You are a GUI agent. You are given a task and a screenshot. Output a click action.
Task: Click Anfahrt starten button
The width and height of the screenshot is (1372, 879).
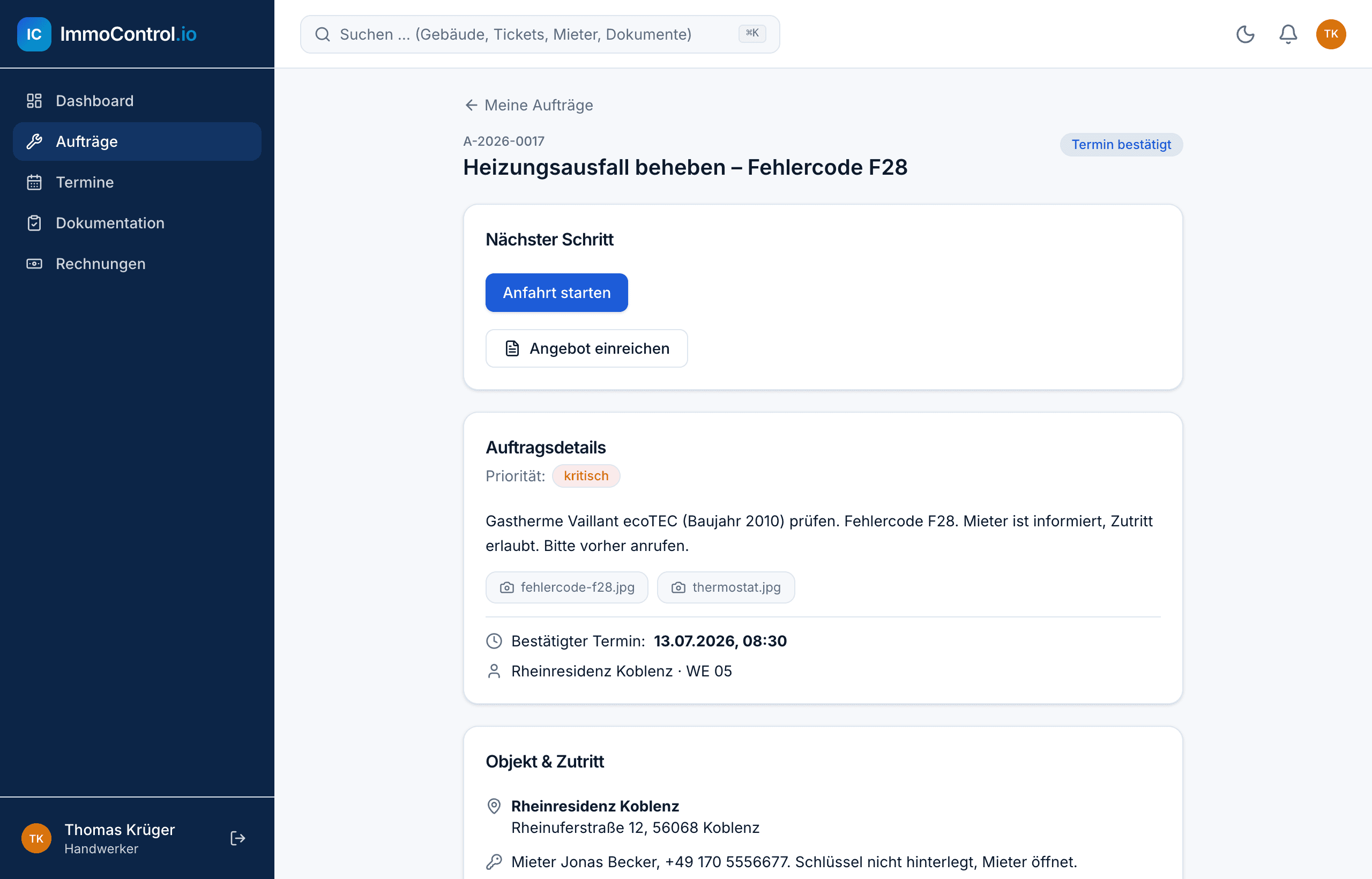(556, 293)
